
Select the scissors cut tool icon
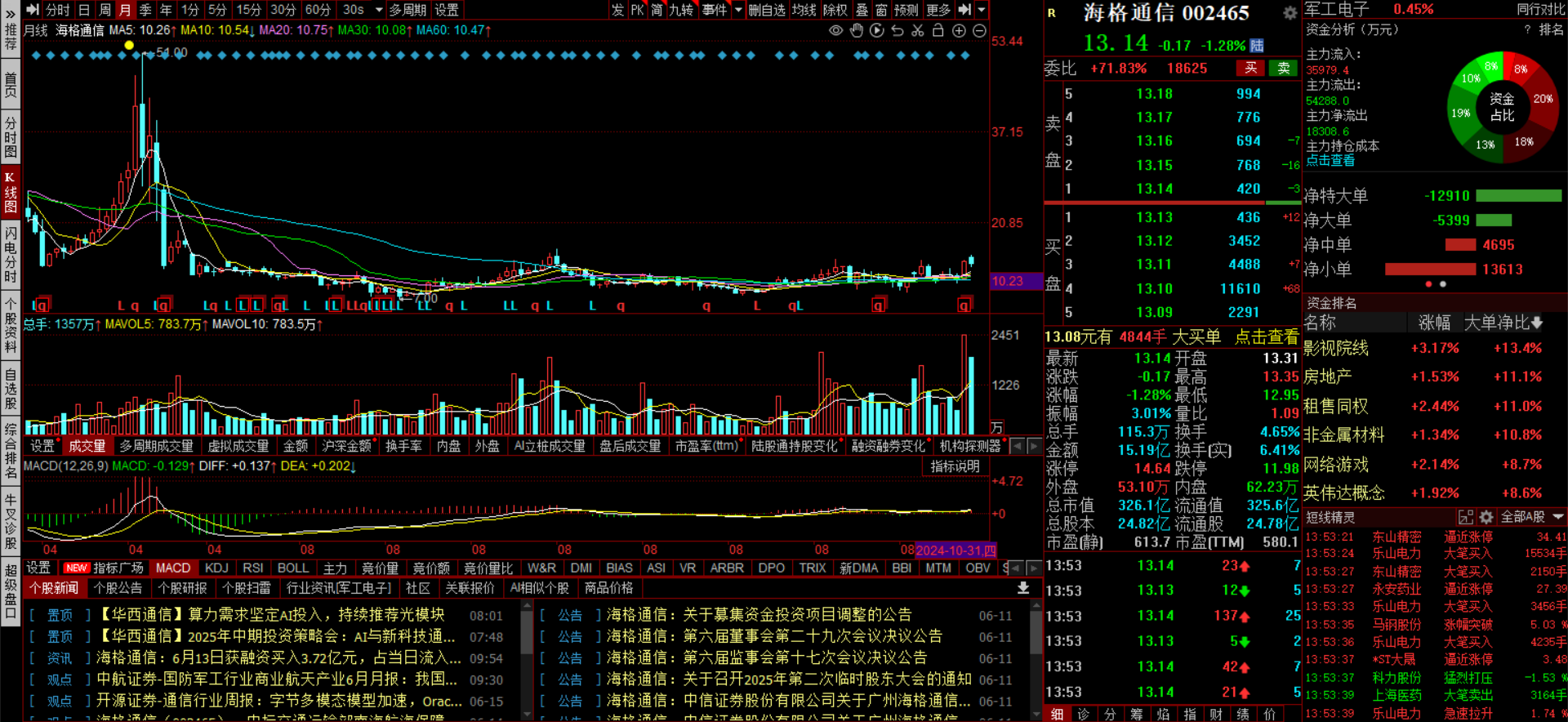click(x=918, y=30)
